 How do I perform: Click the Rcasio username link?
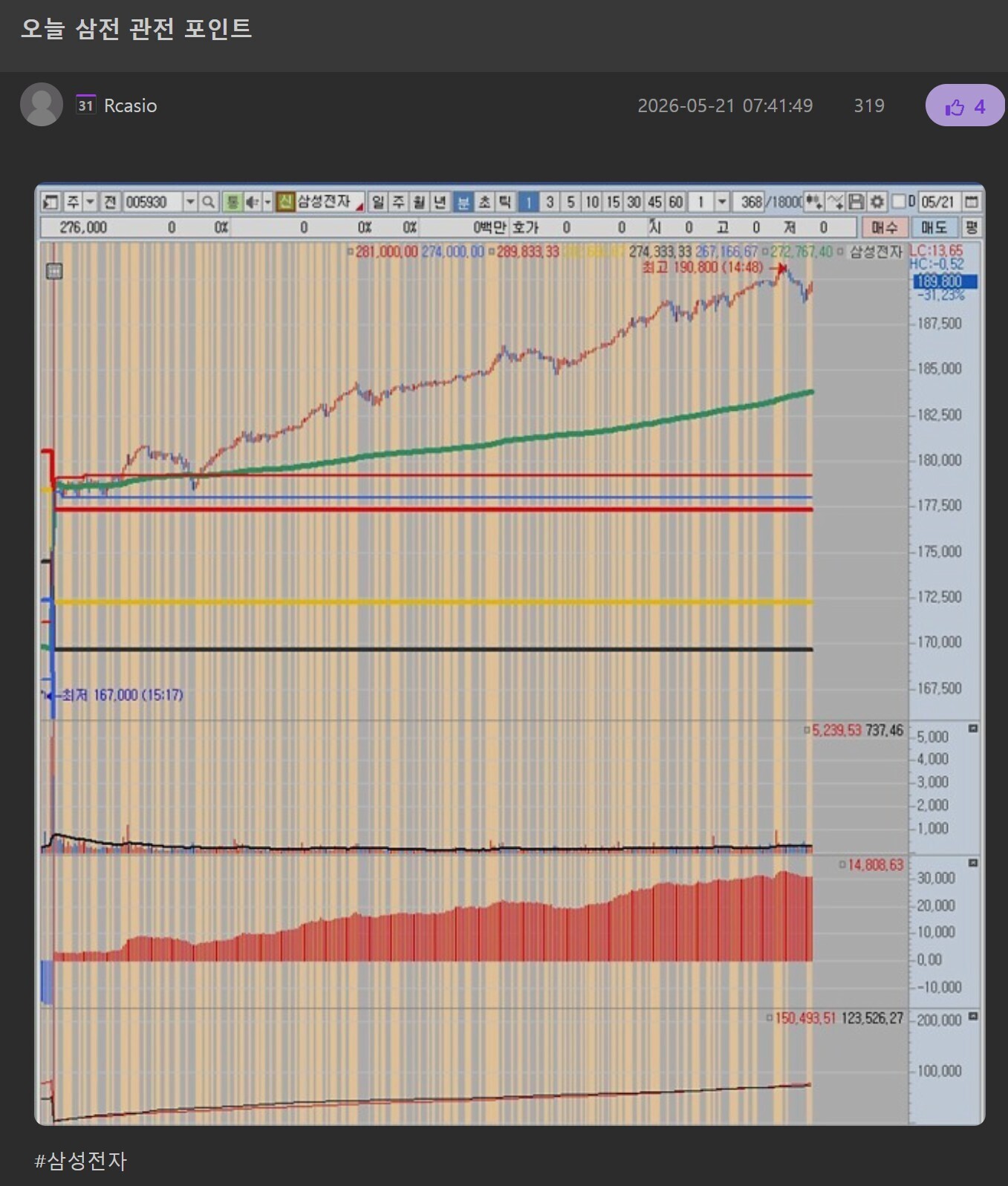(x=131, y=105)
